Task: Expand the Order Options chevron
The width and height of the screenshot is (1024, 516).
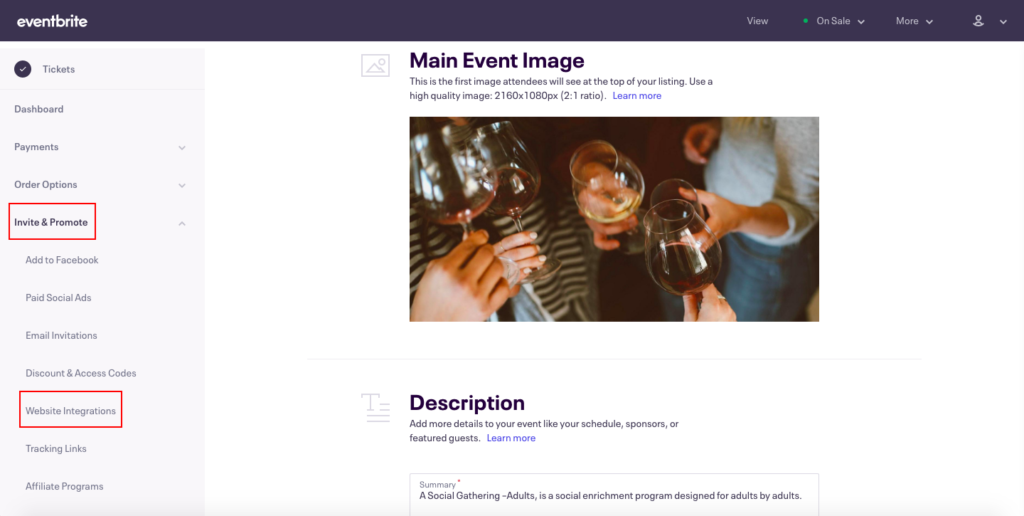Action: pyautogui.click(x=182, y=185)
